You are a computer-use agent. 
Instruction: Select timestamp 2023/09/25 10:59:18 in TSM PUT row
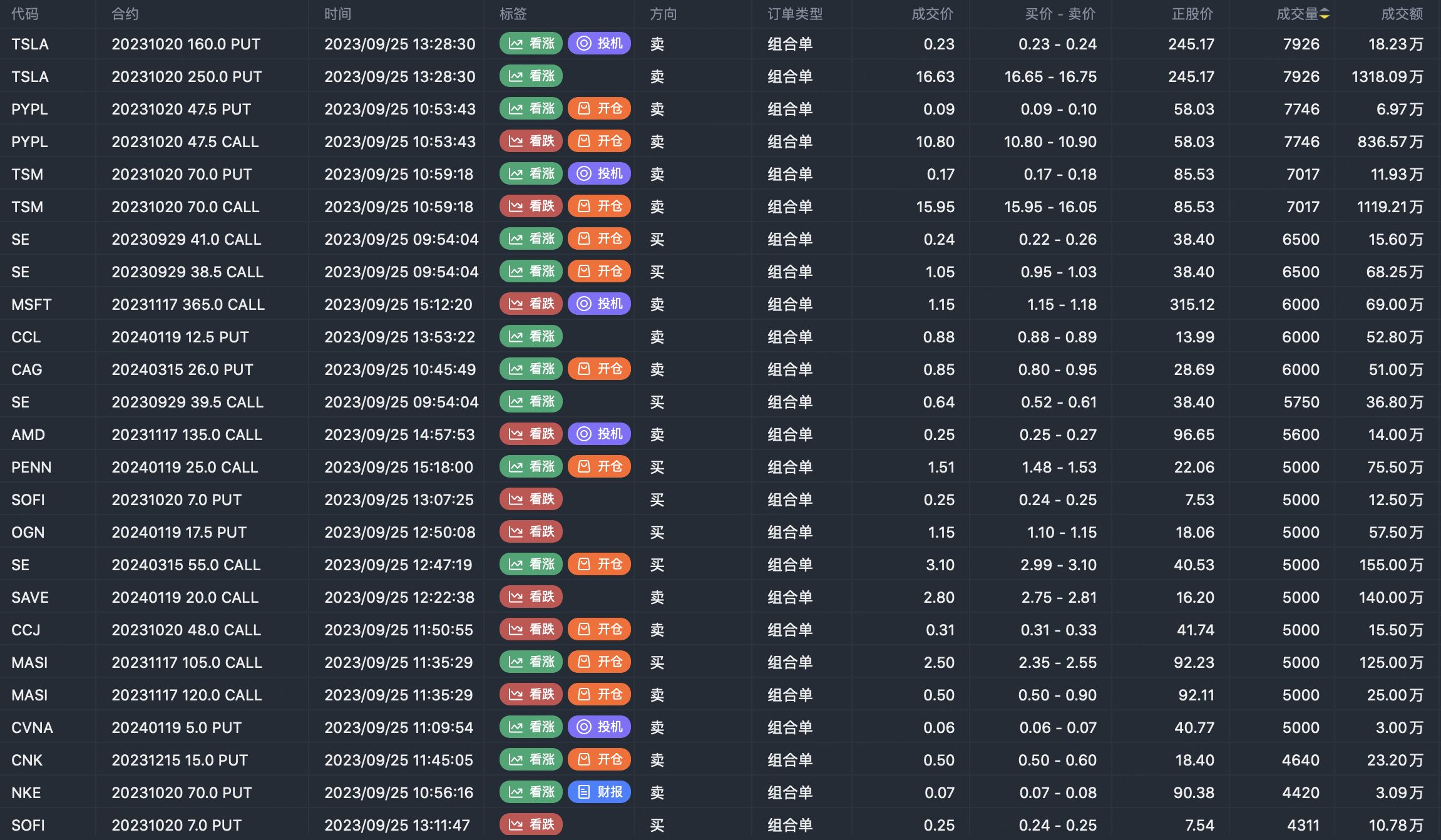[399, 174]
